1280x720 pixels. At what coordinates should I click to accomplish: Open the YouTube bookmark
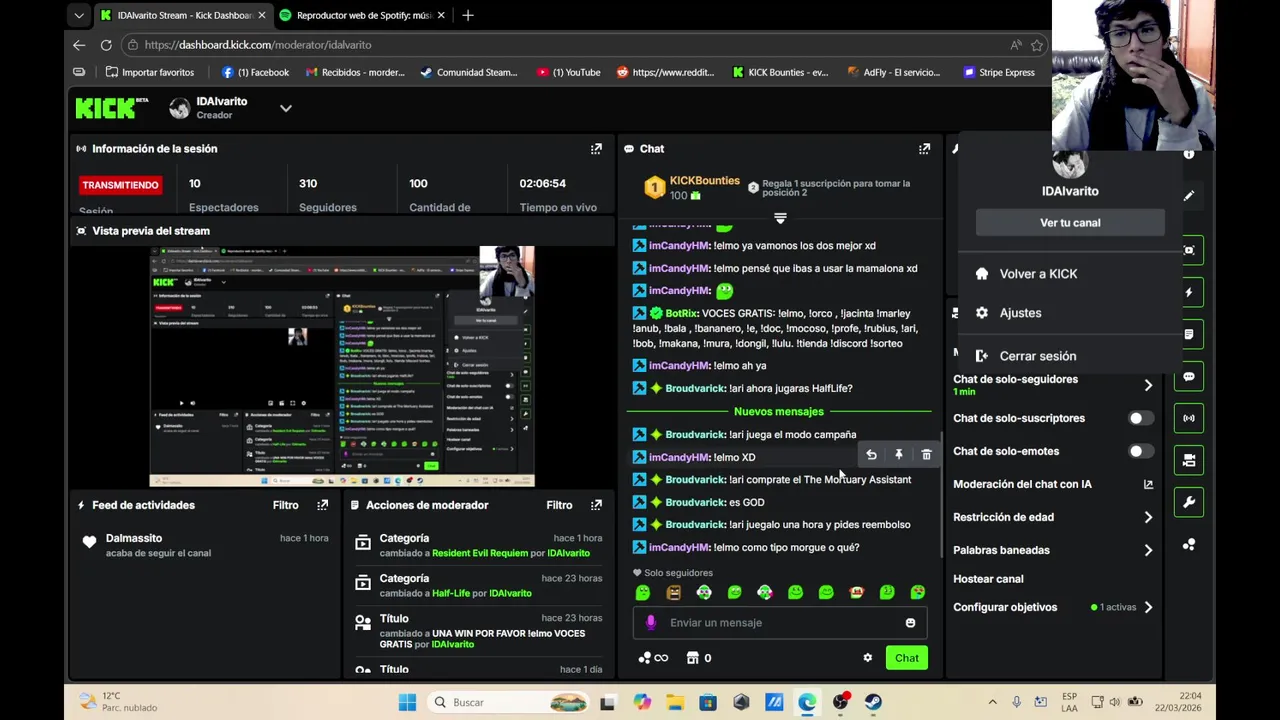click(x=568, y=72)
